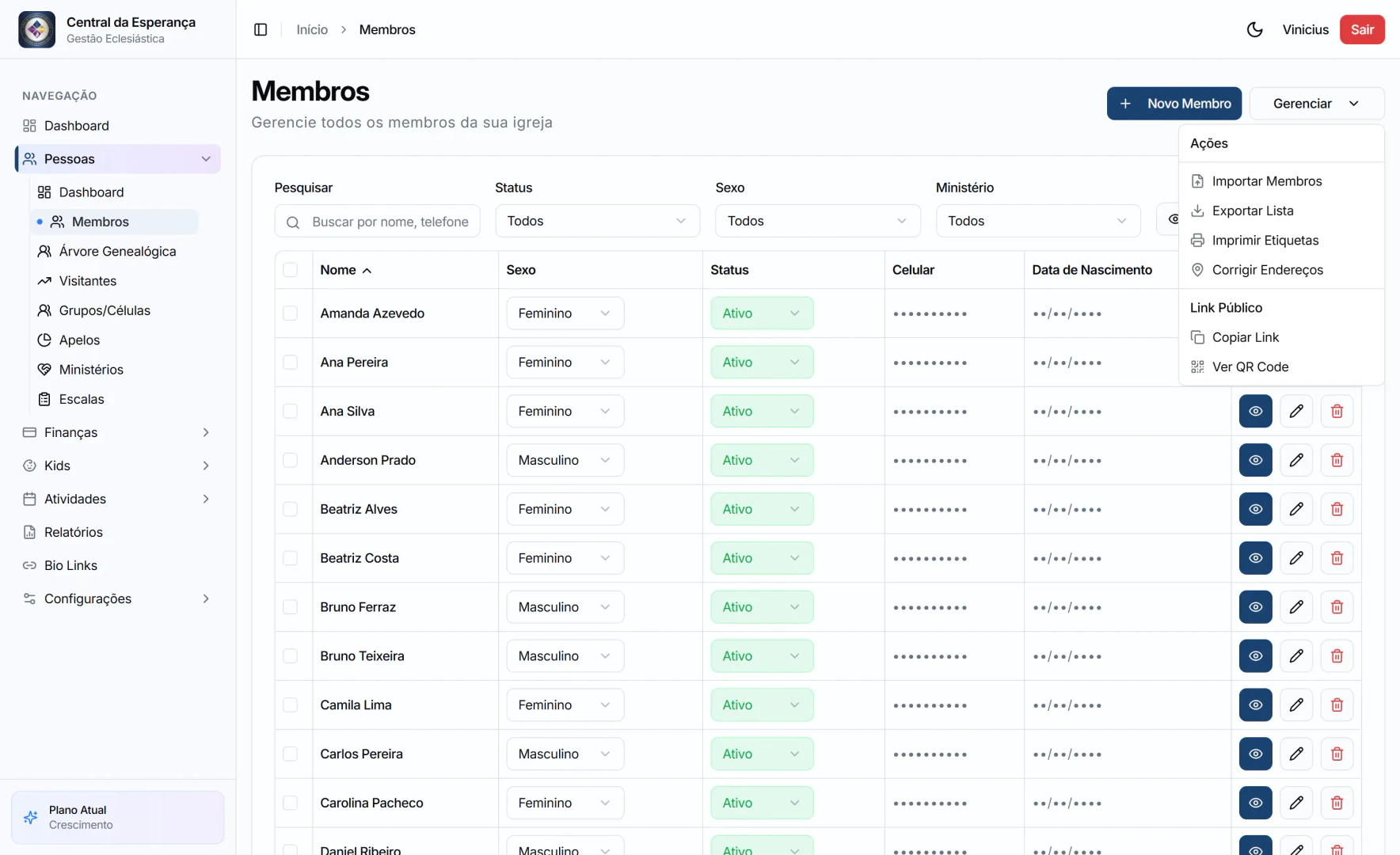
Task: Edit Anderson Prado with pencil icon
Action: [1296, 460]
